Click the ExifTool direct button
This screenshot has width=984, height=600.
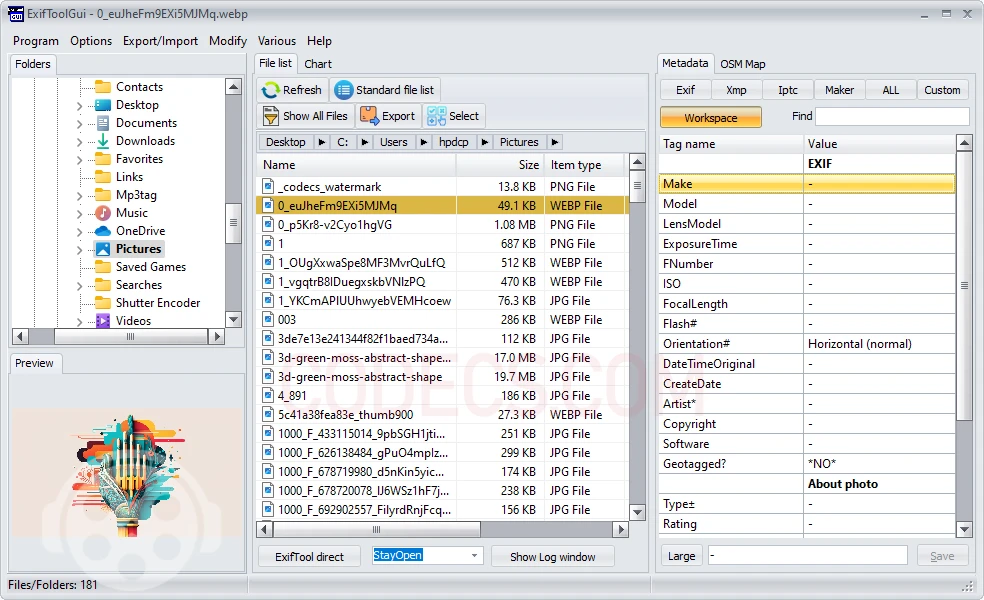310,557
